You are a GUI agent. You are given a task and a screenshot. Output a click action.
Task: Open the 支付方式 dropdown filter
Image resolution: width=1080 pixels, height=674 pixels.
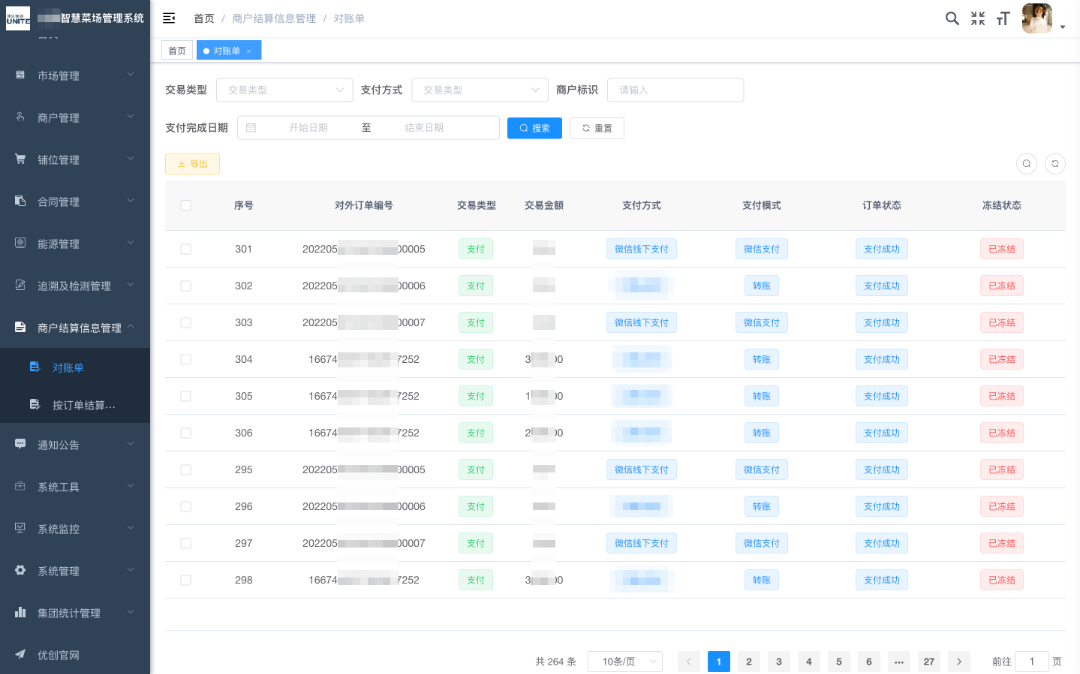(x=480, y=90)
